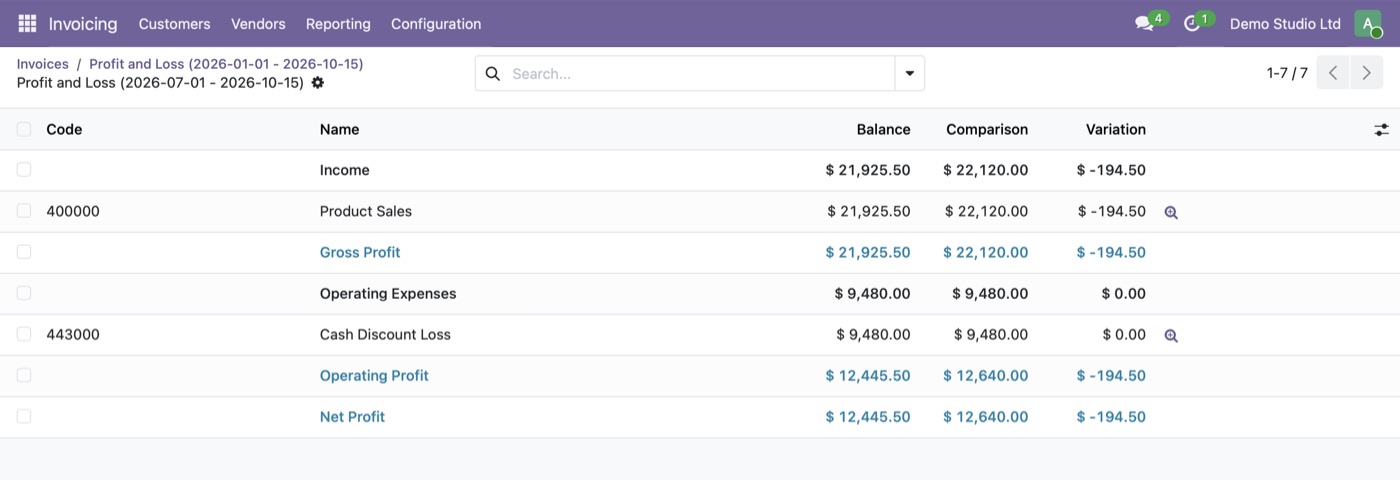Click the user avatar icon

click(1367, 23)
